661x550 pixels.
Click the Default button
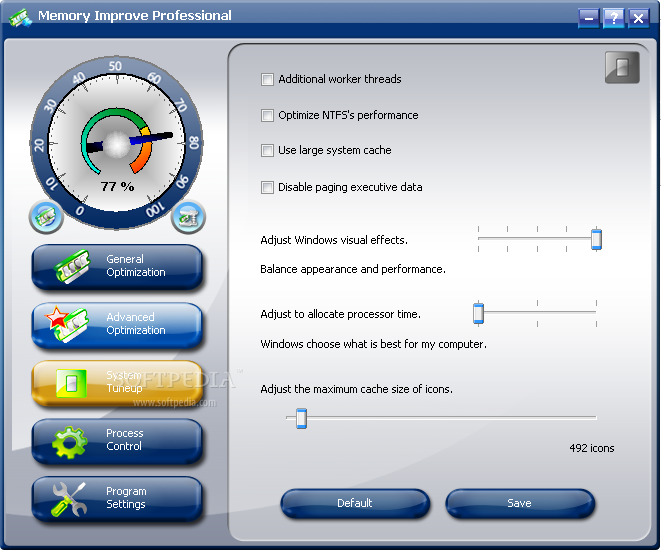(x=355, y=503)
